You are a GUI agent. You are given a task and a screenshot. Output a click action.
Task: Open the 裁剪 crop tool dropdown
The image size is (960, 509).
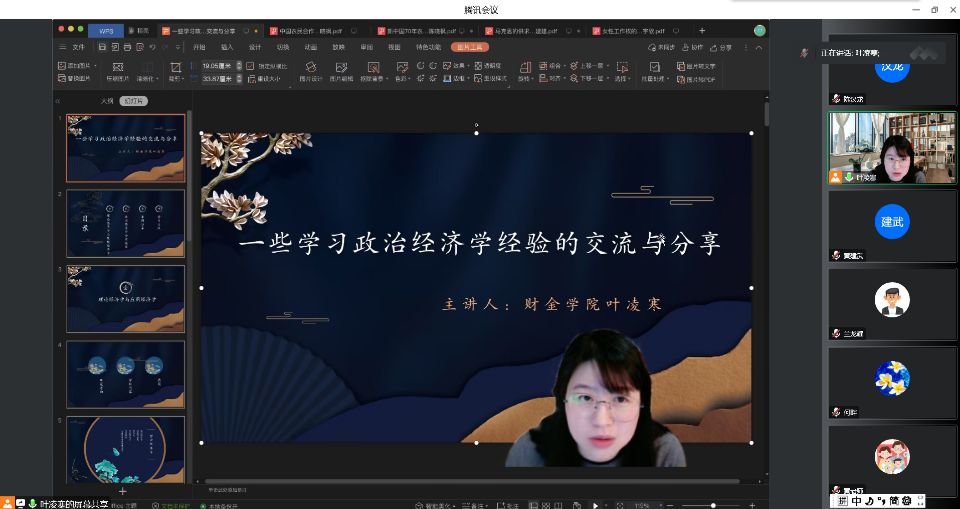pyautogui.click(x=176, y=72)
